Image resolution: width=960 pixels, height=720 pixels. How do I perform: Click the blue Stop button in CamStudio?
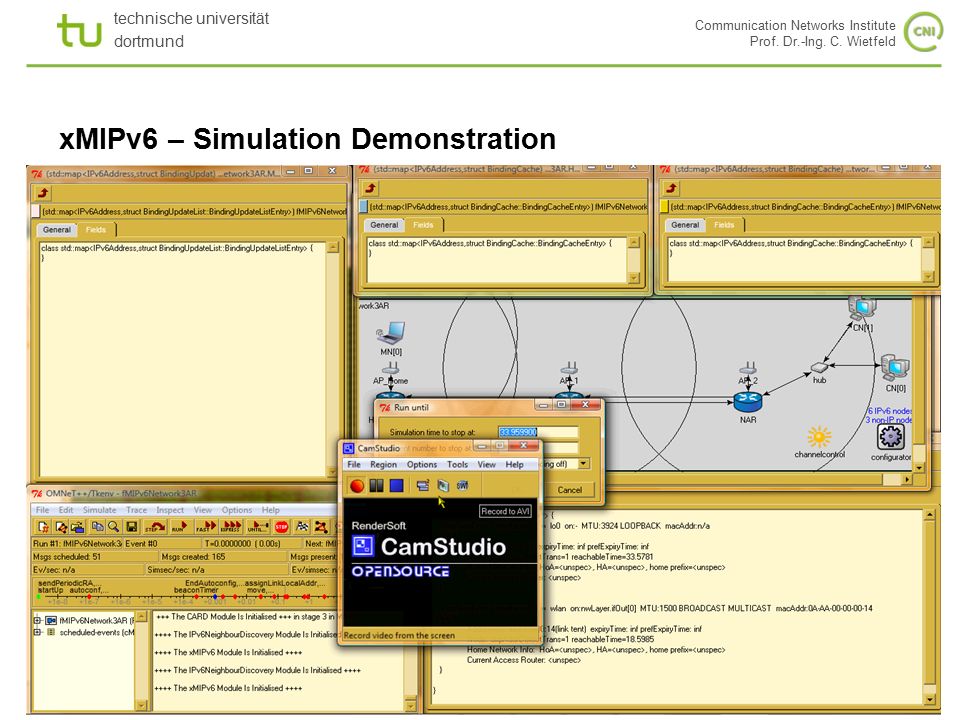(397, 486)
